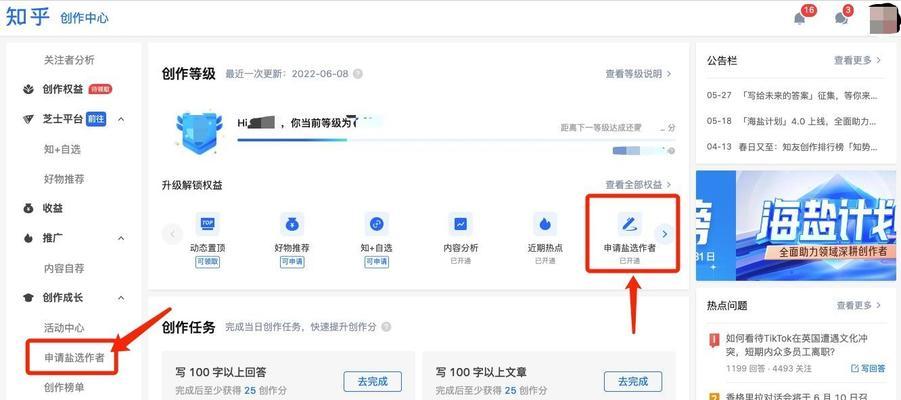Click the 推广 flame icon in the sidebar
The height and width of the screenshot is (400, 901).
(x=28, y=239)
